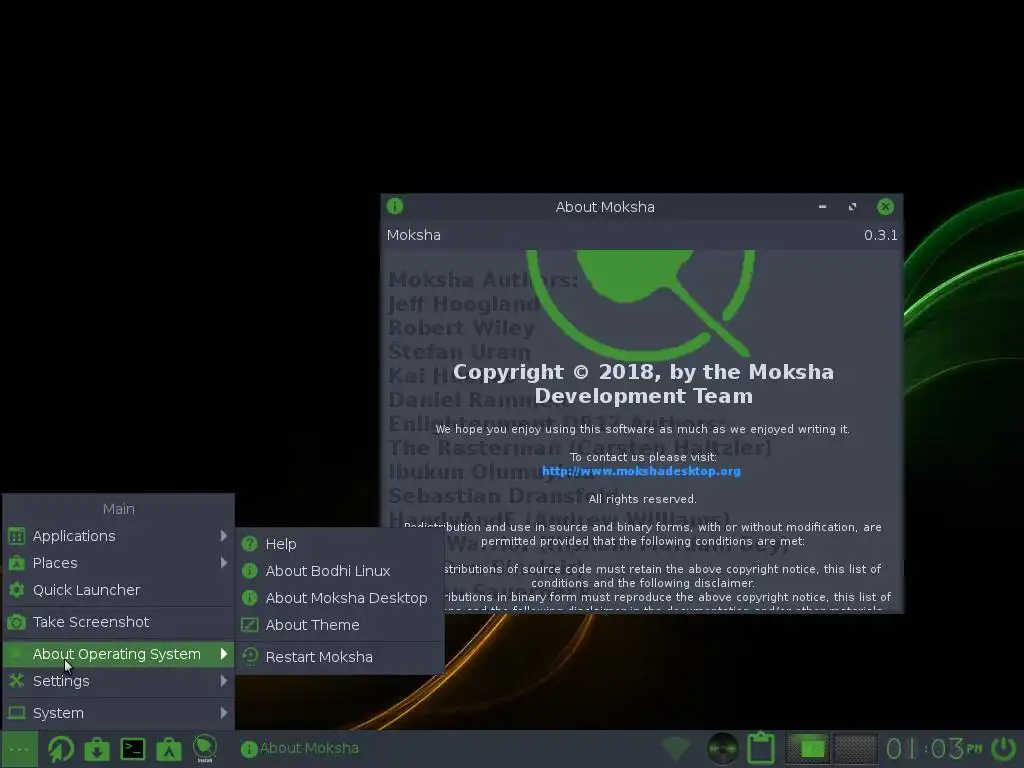
Task: Open the network wifi indicator
Action: coord(675,748)
